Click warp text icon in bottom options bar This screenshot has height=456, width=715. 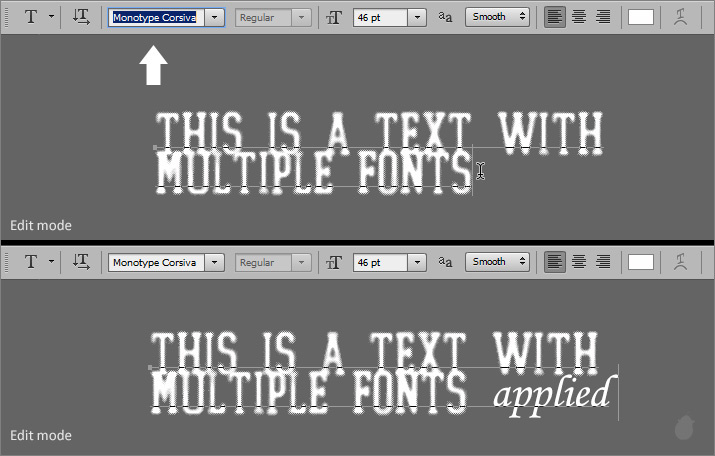(682, 262)
